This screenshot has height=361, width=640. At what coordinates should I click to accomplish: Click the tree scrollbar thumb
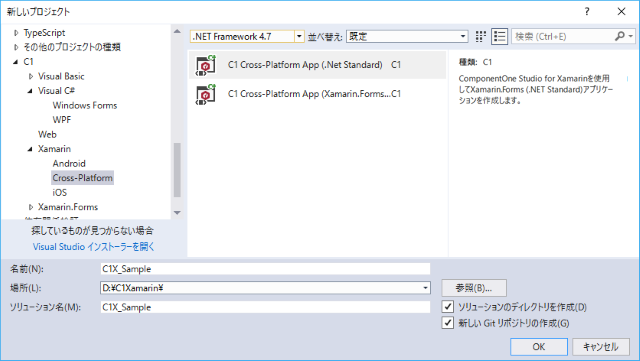coord(177,170)
